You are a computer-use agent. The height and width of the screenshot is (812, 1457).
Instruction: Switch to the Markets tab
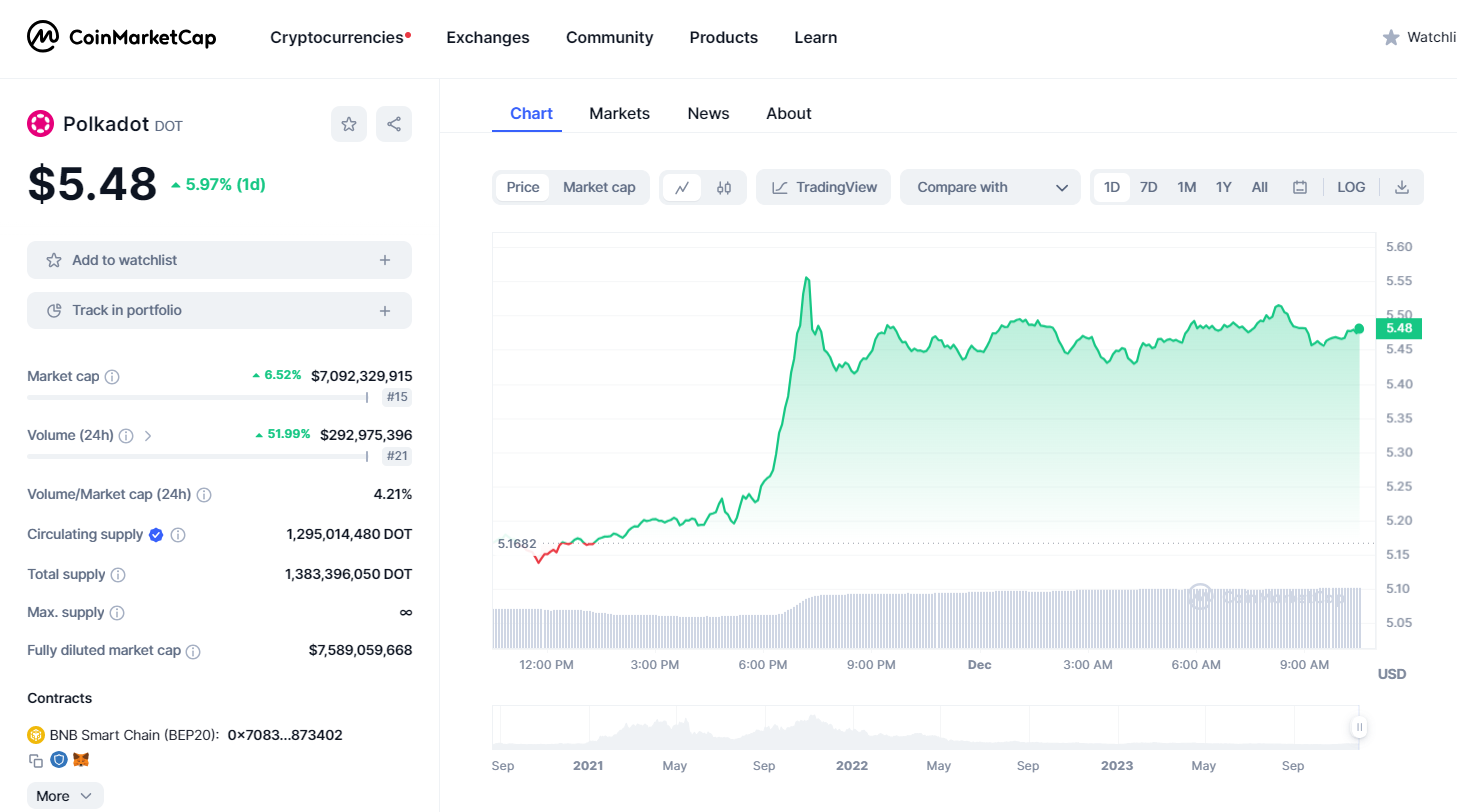620,114
